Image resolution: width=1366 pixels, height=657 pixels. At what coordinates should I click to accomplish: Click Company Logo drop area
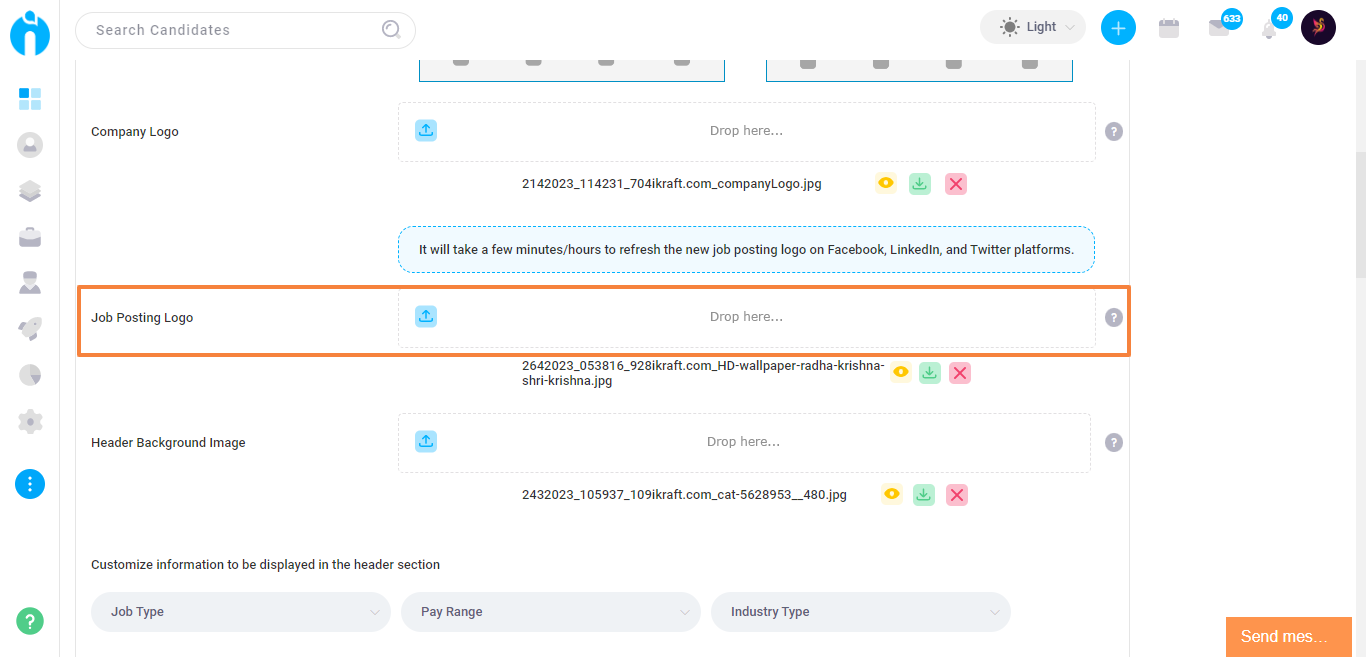[x=747, y=132]
